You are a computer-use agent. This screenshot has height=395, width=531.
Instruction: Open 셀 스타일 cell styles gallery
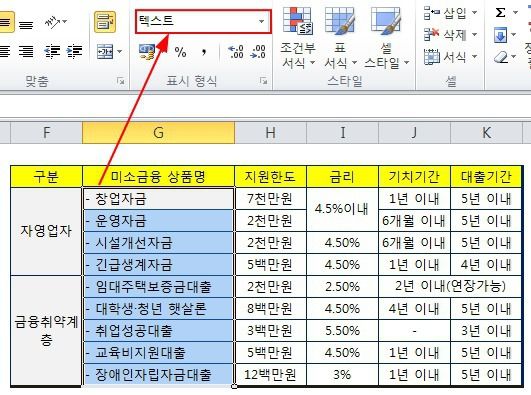point(386,37)
